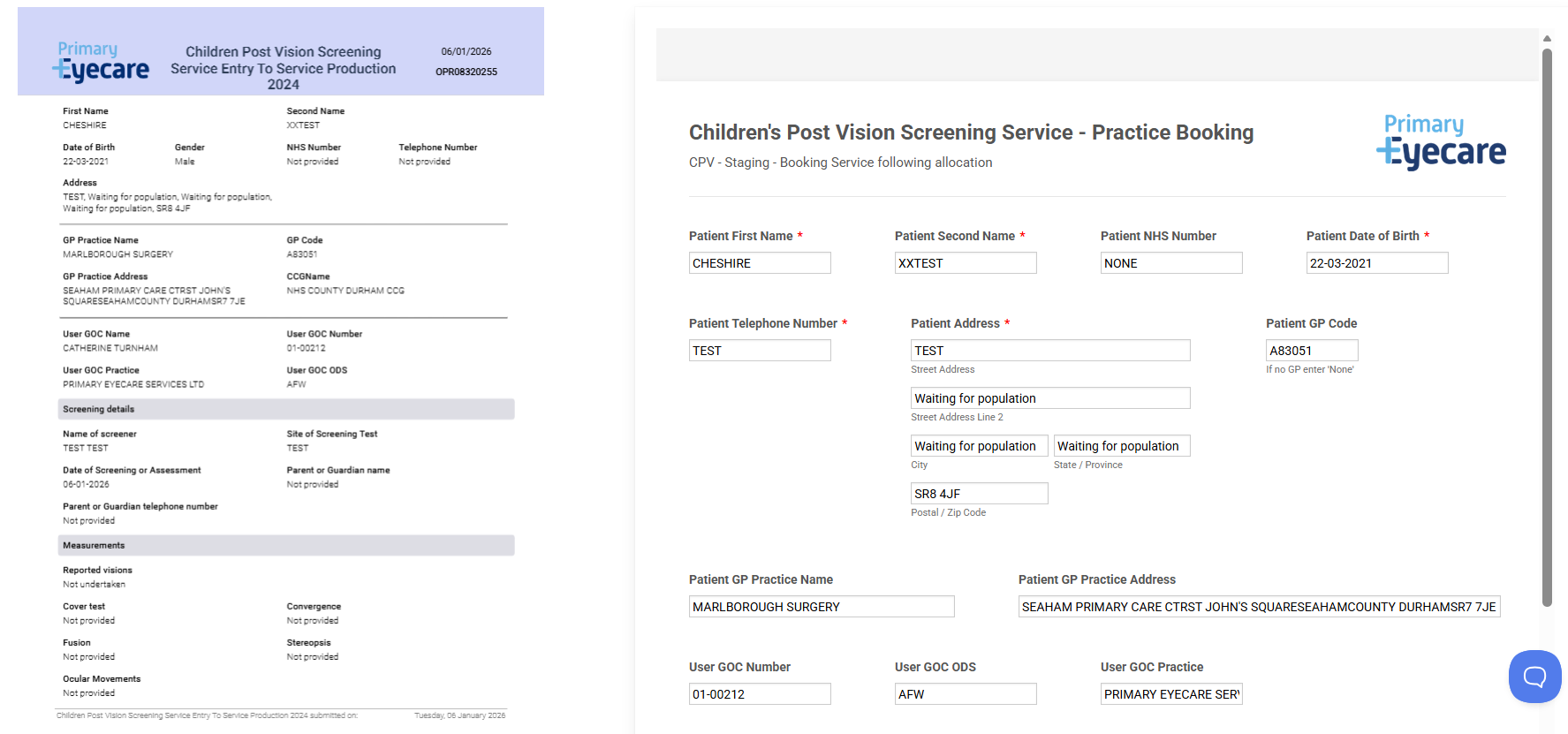
Task: Click the Patient Date of Birth field
Action: [1376, 263]
